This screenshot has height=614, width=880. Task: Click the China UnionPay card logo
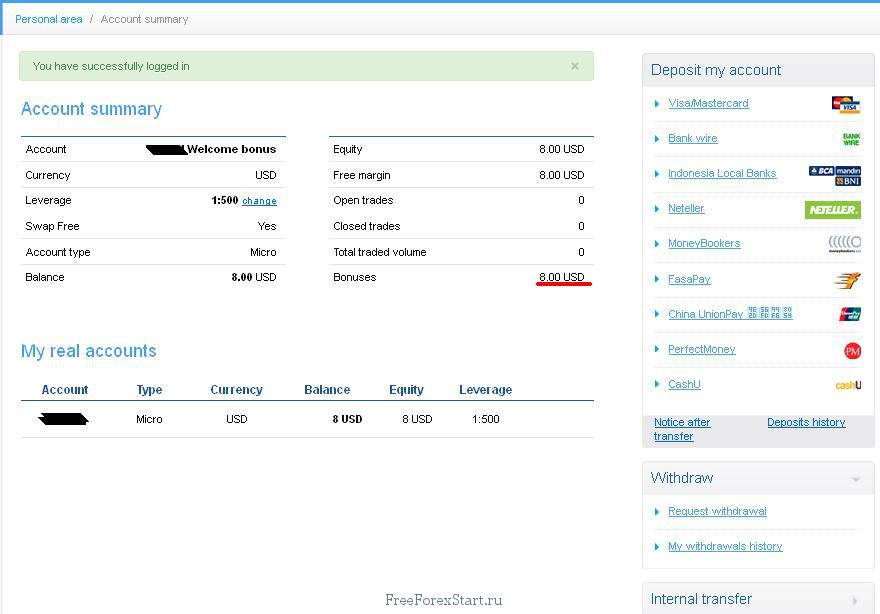(850, 314)
